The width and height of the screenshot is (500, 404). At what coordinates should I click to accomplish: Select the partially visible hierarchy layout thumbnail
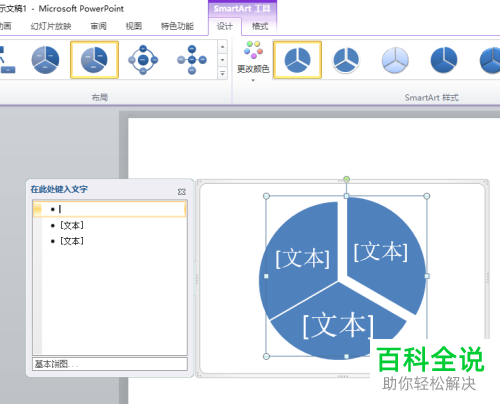pos(7,60)
